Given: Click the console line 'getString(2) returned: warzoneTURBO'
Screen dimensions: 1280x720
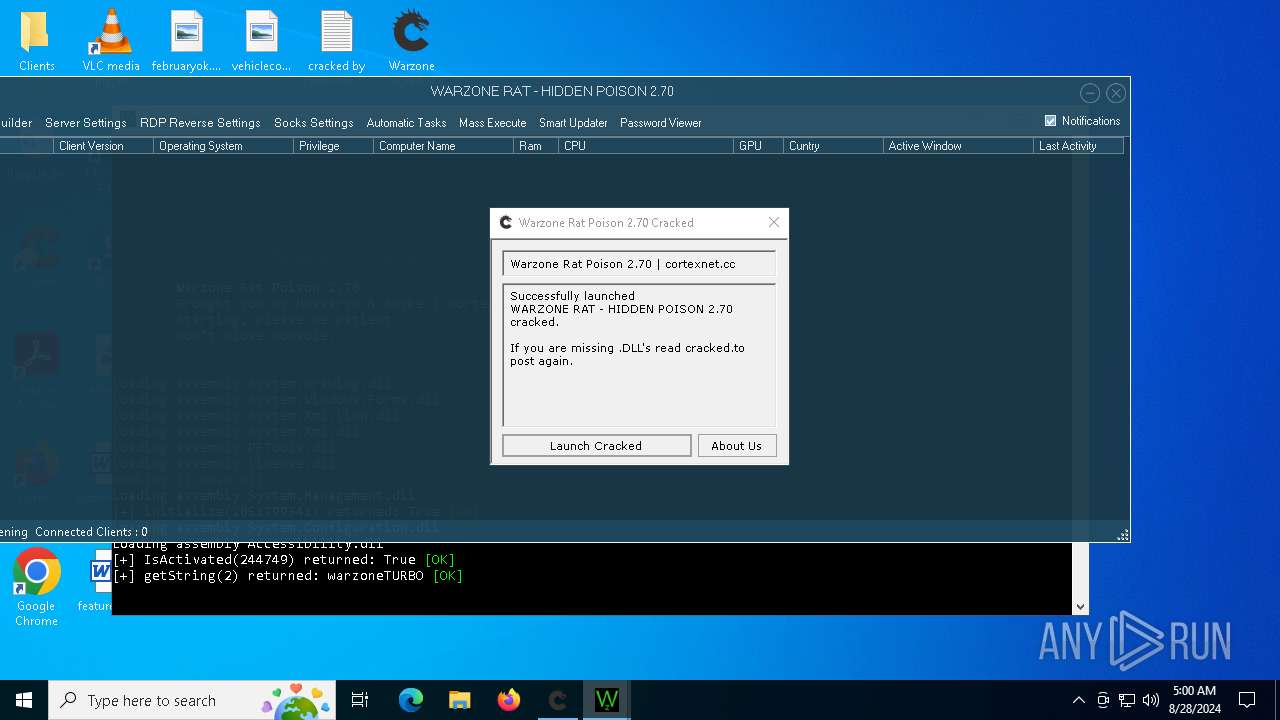Looking at the screenshot, I should 288,576.
